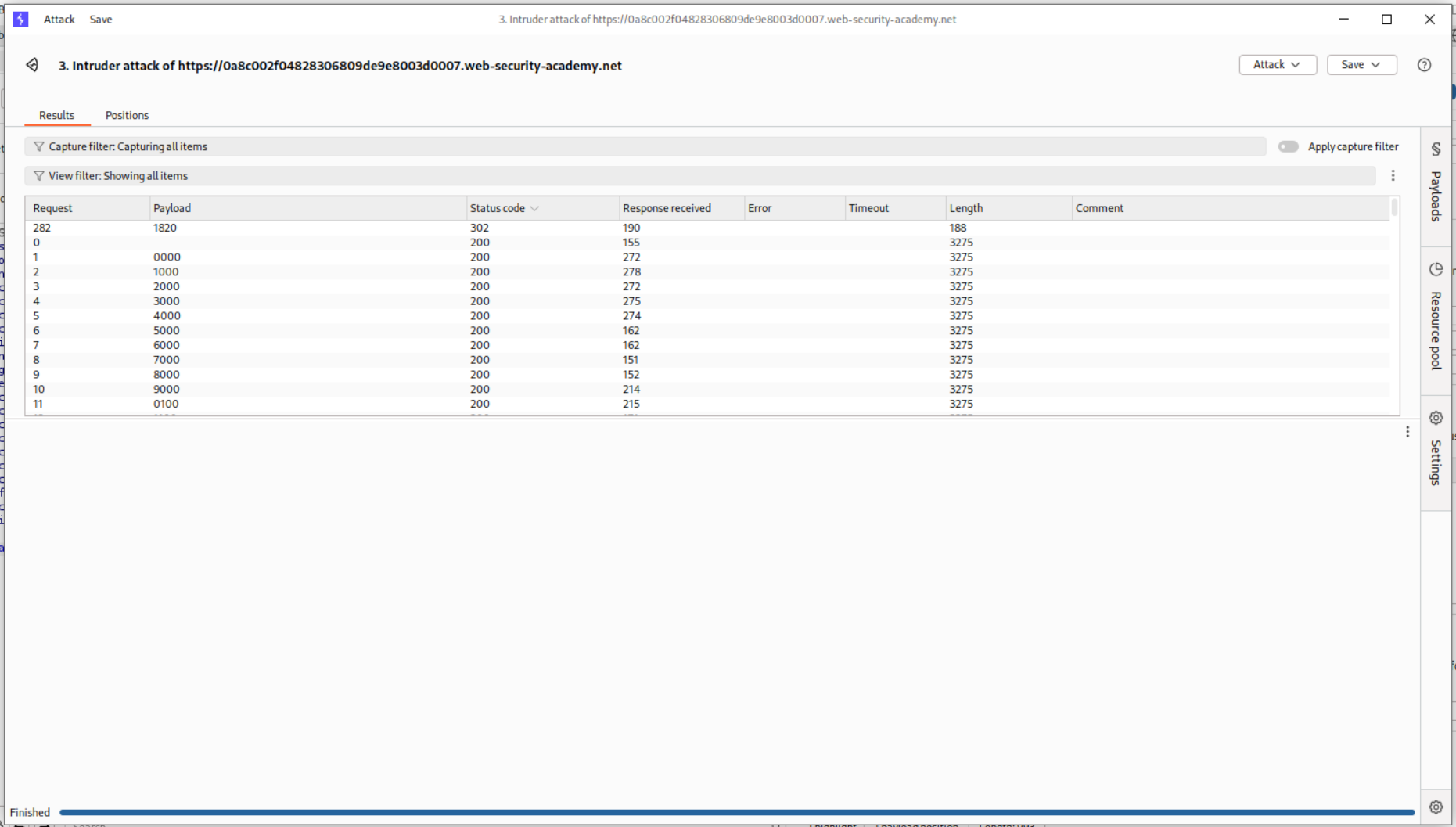1456x827 pixels.
Task: Click the Burp lightning logo icon
Action: point(21,20)
